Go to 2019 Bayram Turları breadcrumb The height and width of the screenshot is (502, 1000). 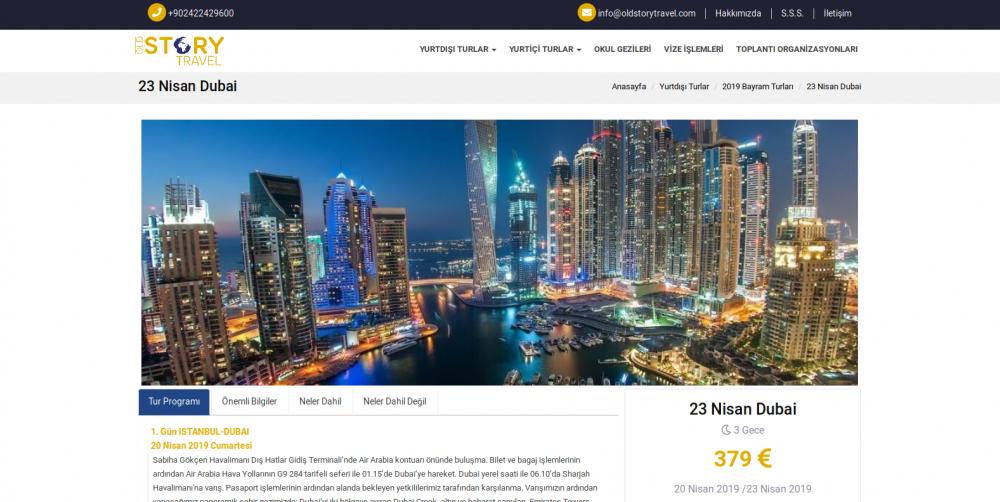coord(758,87)
